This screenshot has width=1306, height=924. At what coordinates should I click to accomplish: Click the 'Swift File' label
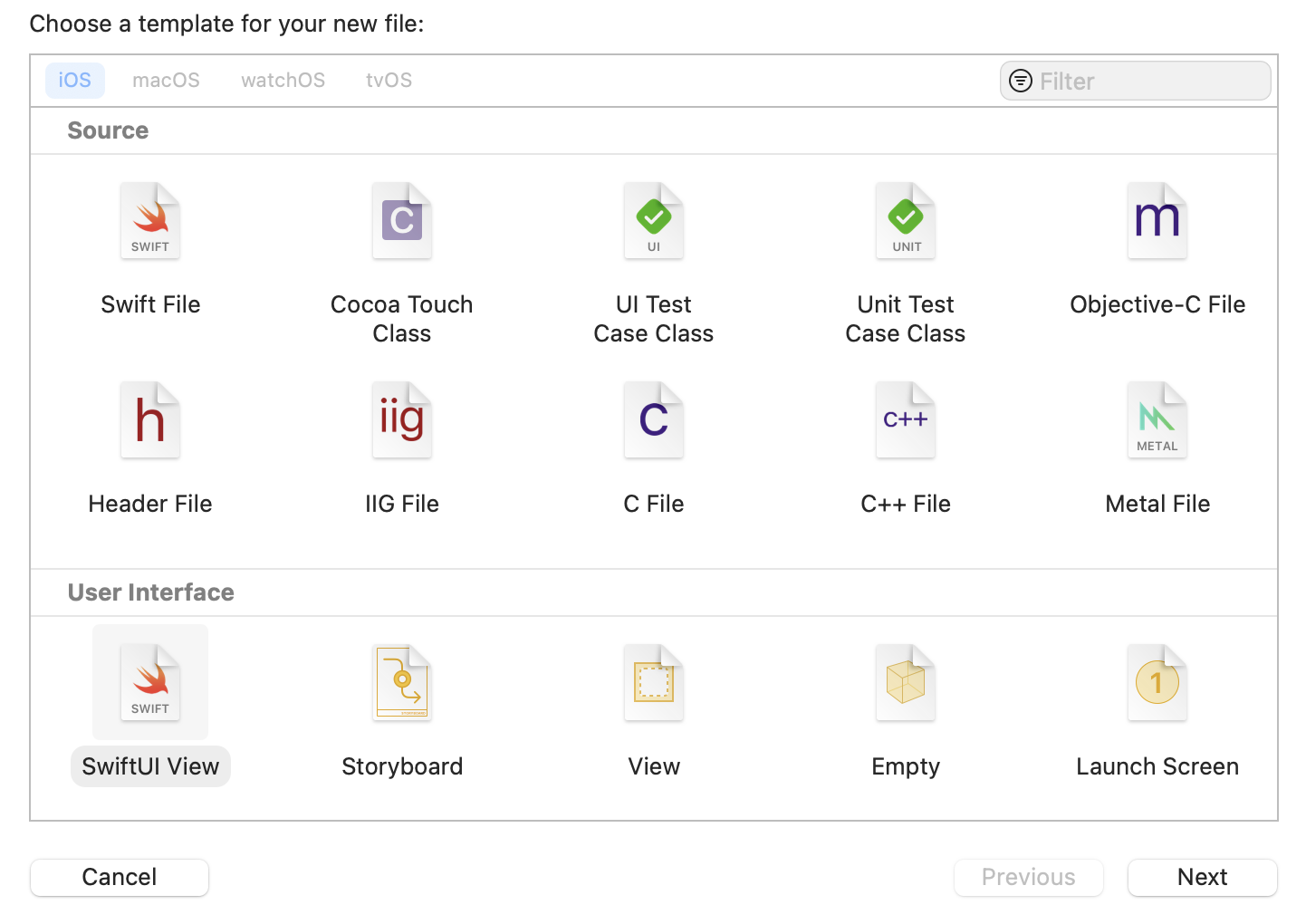[x=150, y=304]
